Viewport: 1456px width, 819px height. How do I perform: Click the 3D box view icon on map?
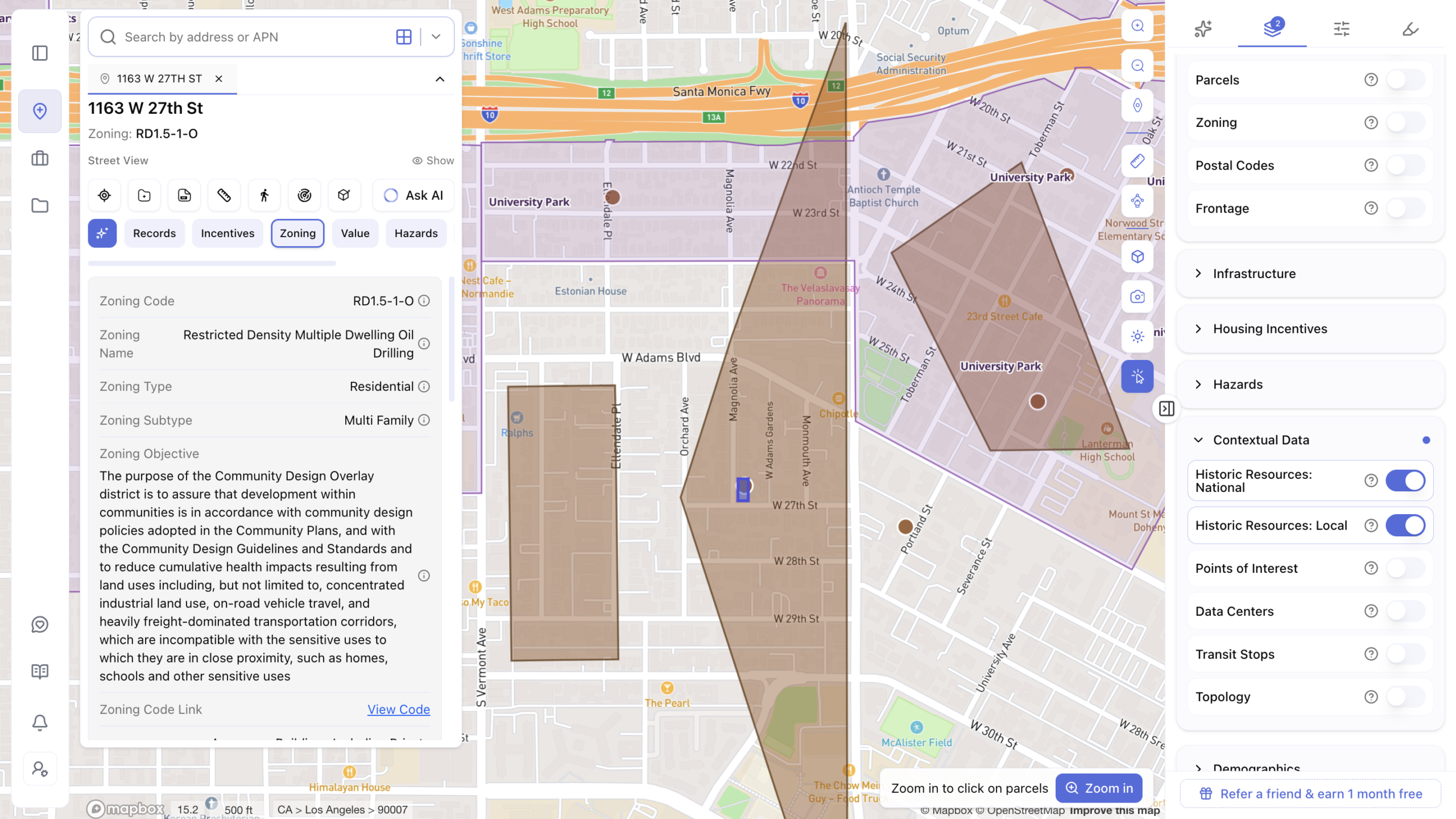tap(1137, 257)
